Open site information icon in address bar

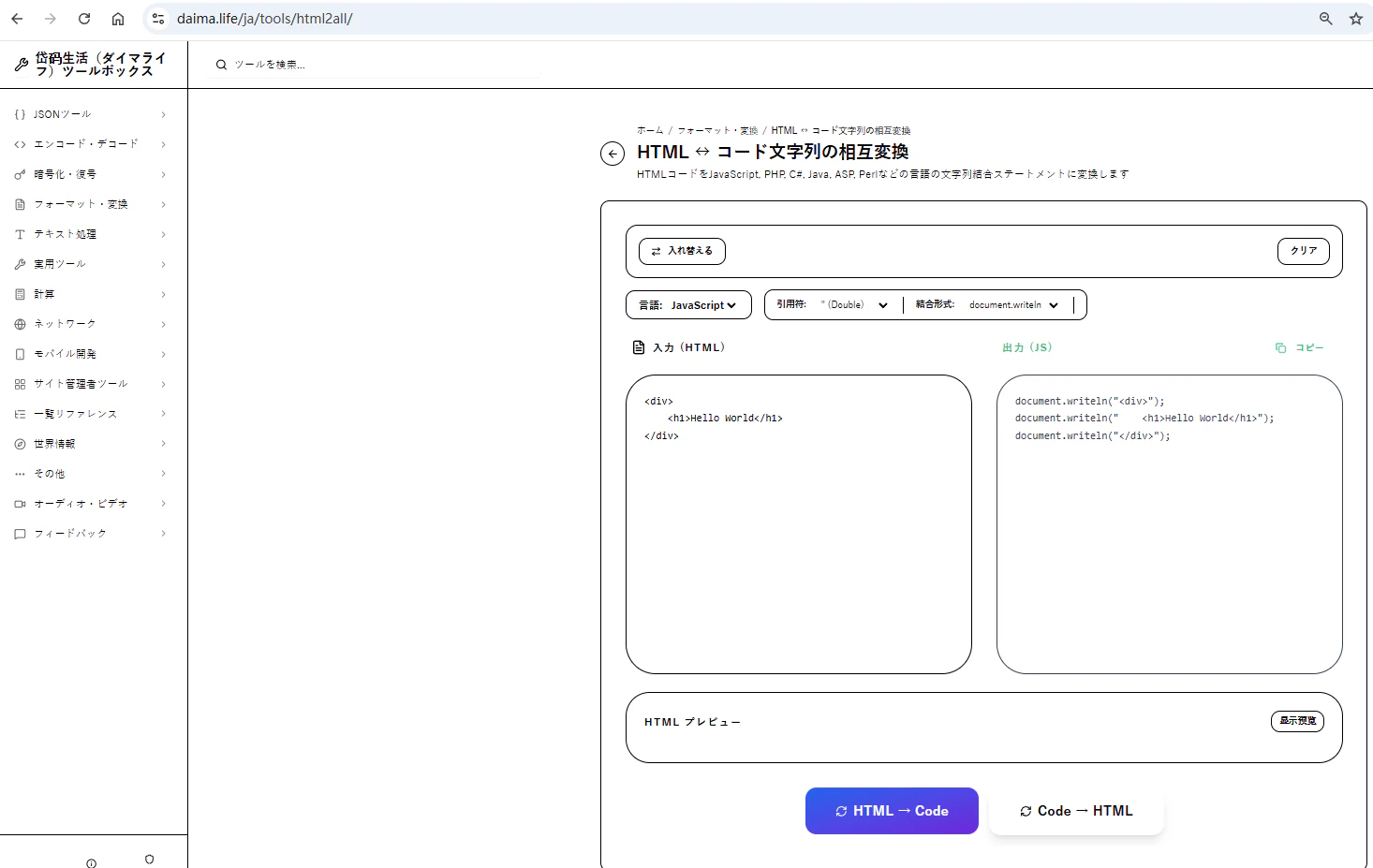(158, 19)
